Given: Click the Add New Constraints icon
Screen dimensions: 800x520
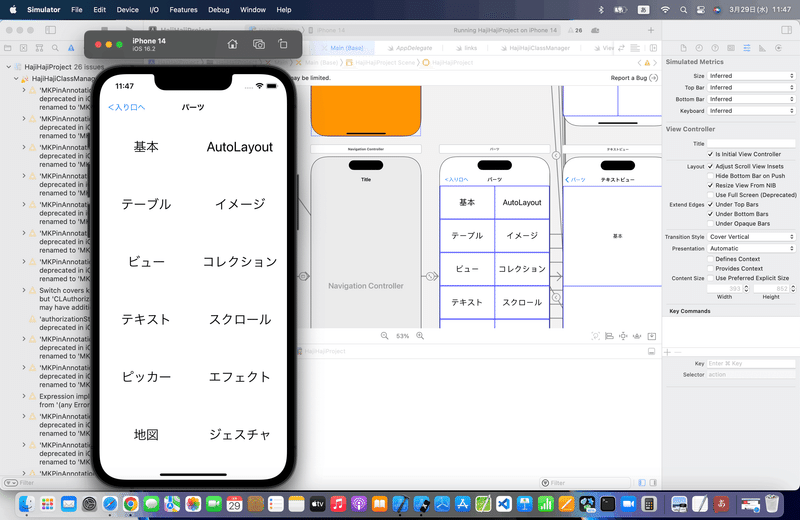Looking at the screenshot, I should click(x=623, y=336).
